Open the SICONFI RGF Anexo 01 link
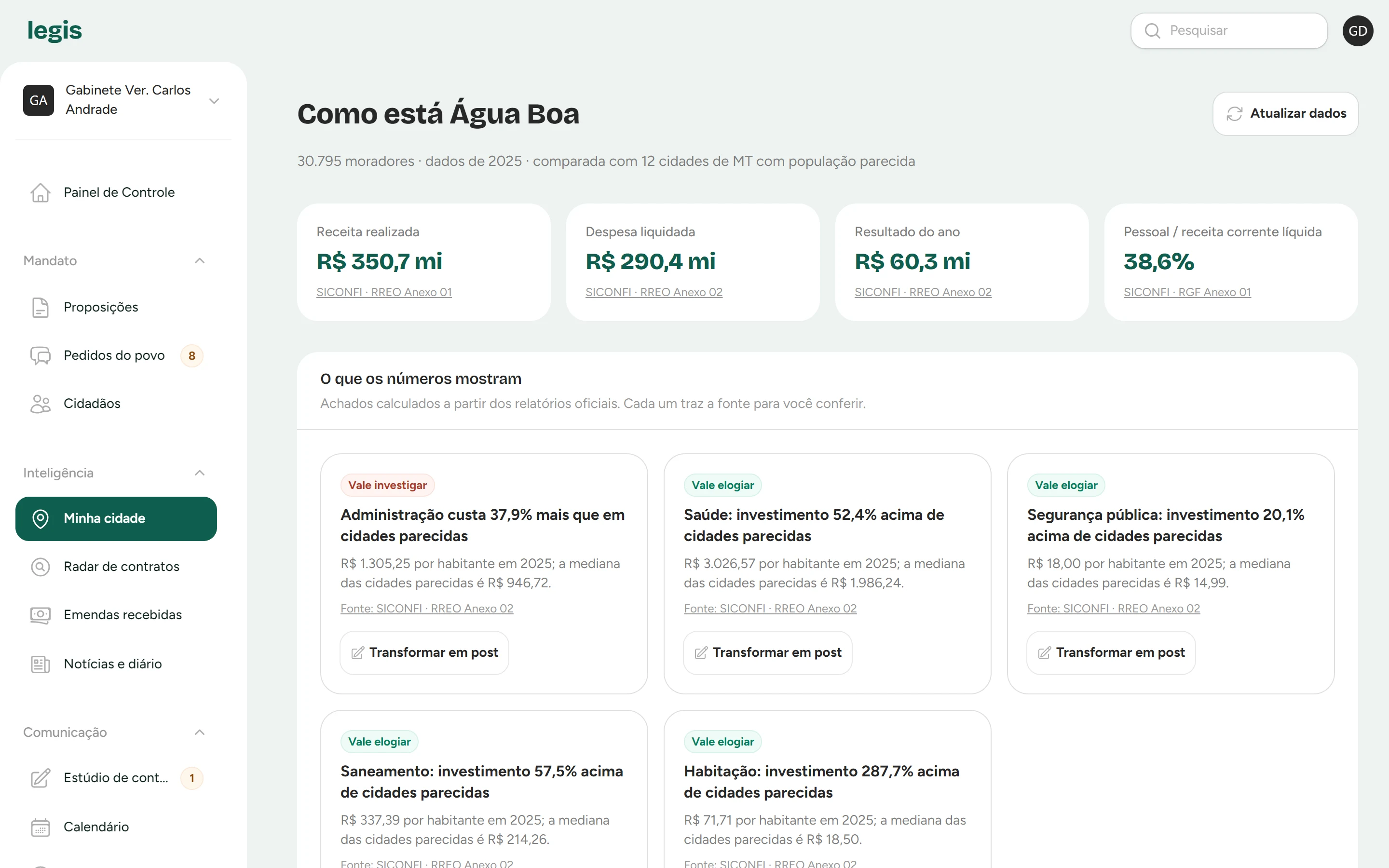The image size is (1389, 868). (1187, 292)
